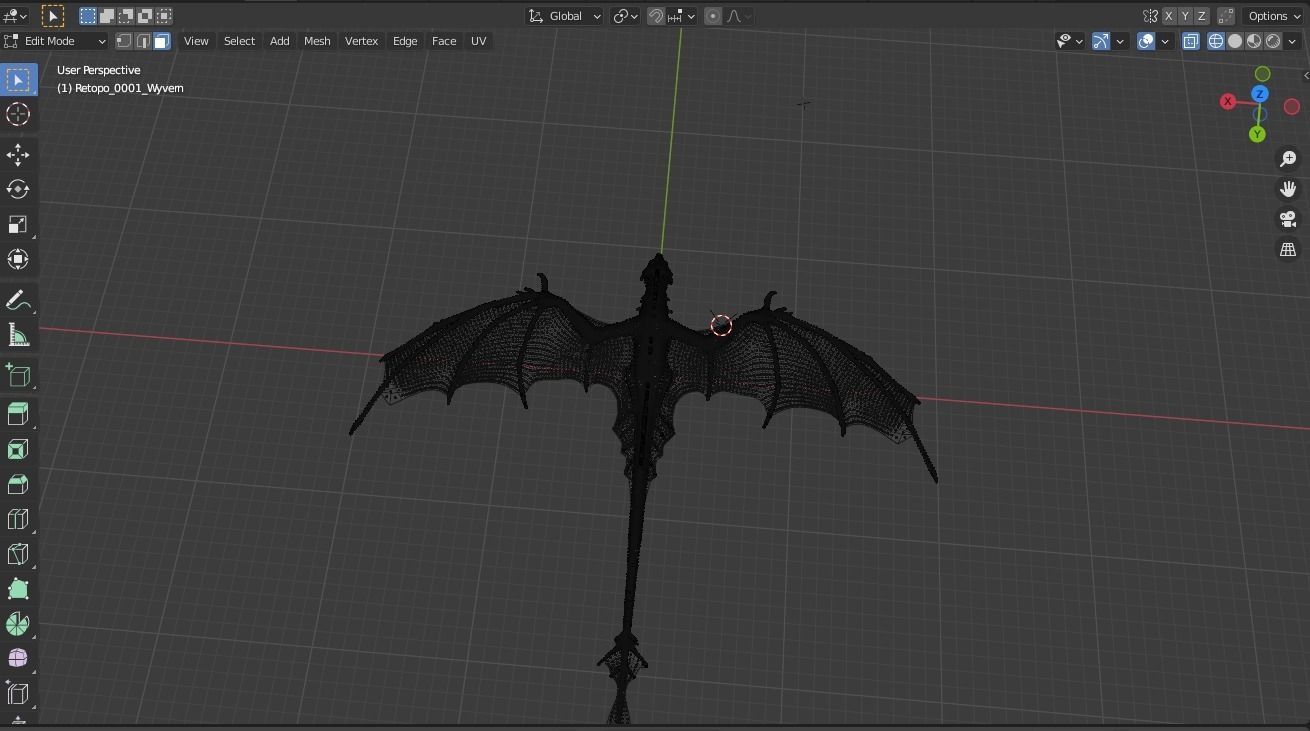Image resolution: width=1310 pixels, height=731 pixels.
Task: Select the Transform tool
Action: (x=18, y=259)
